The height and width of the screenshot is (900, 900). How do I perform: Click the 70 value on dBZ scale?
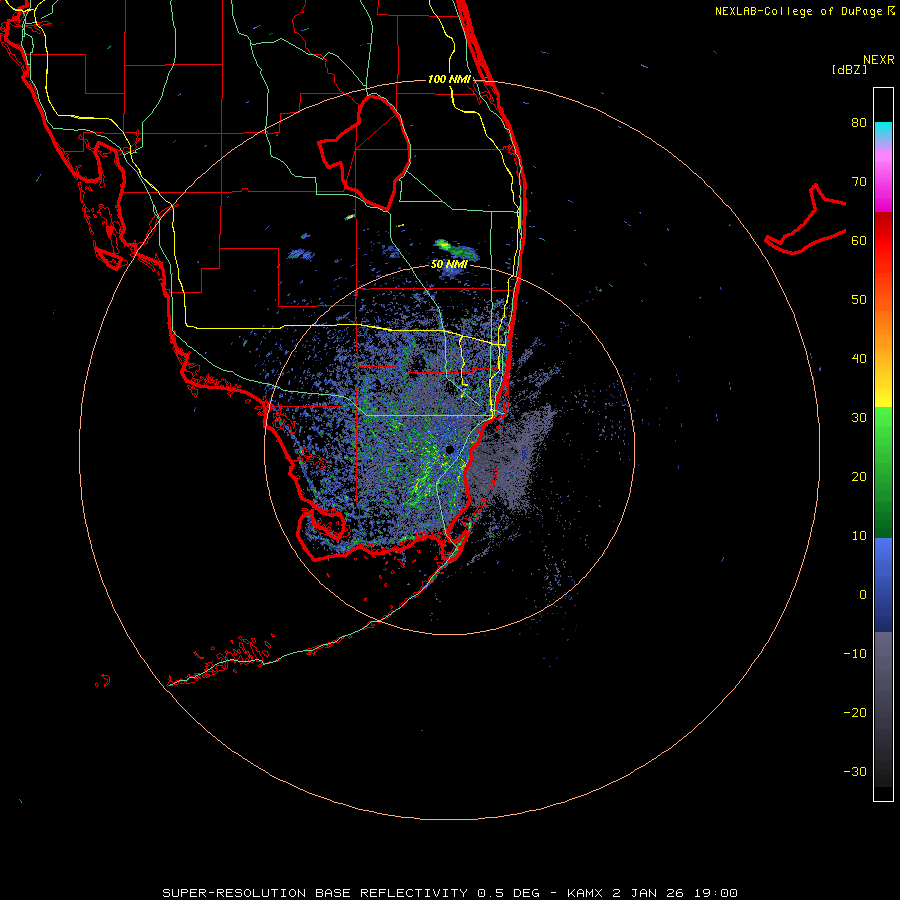(x=859, y=182)
